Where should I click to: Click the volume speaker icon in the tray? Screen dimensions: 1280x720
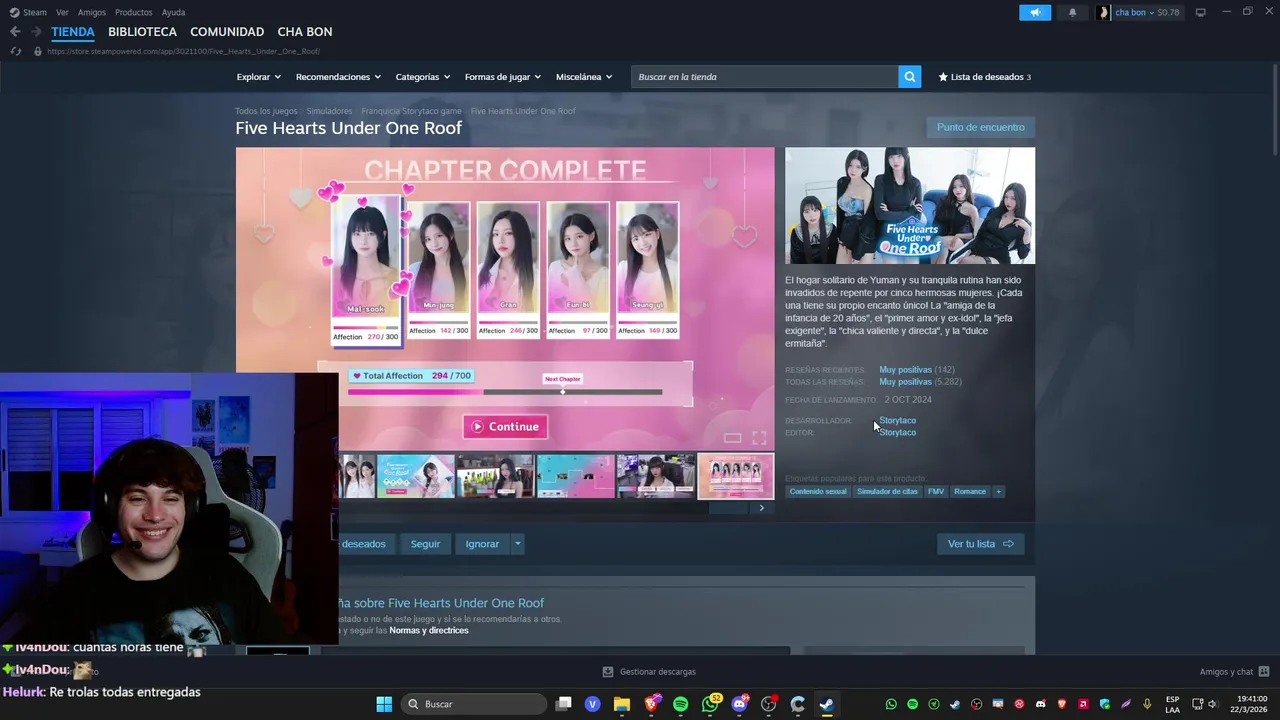coord(1213,704)
